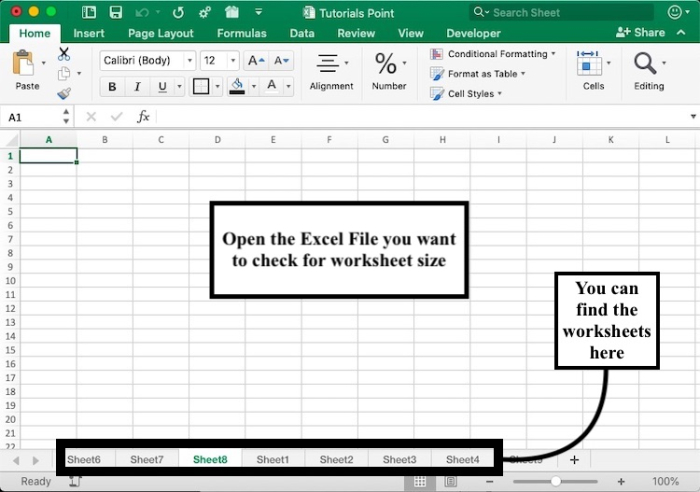
Task: Add a new sheet with plus button
Action: 574,459
